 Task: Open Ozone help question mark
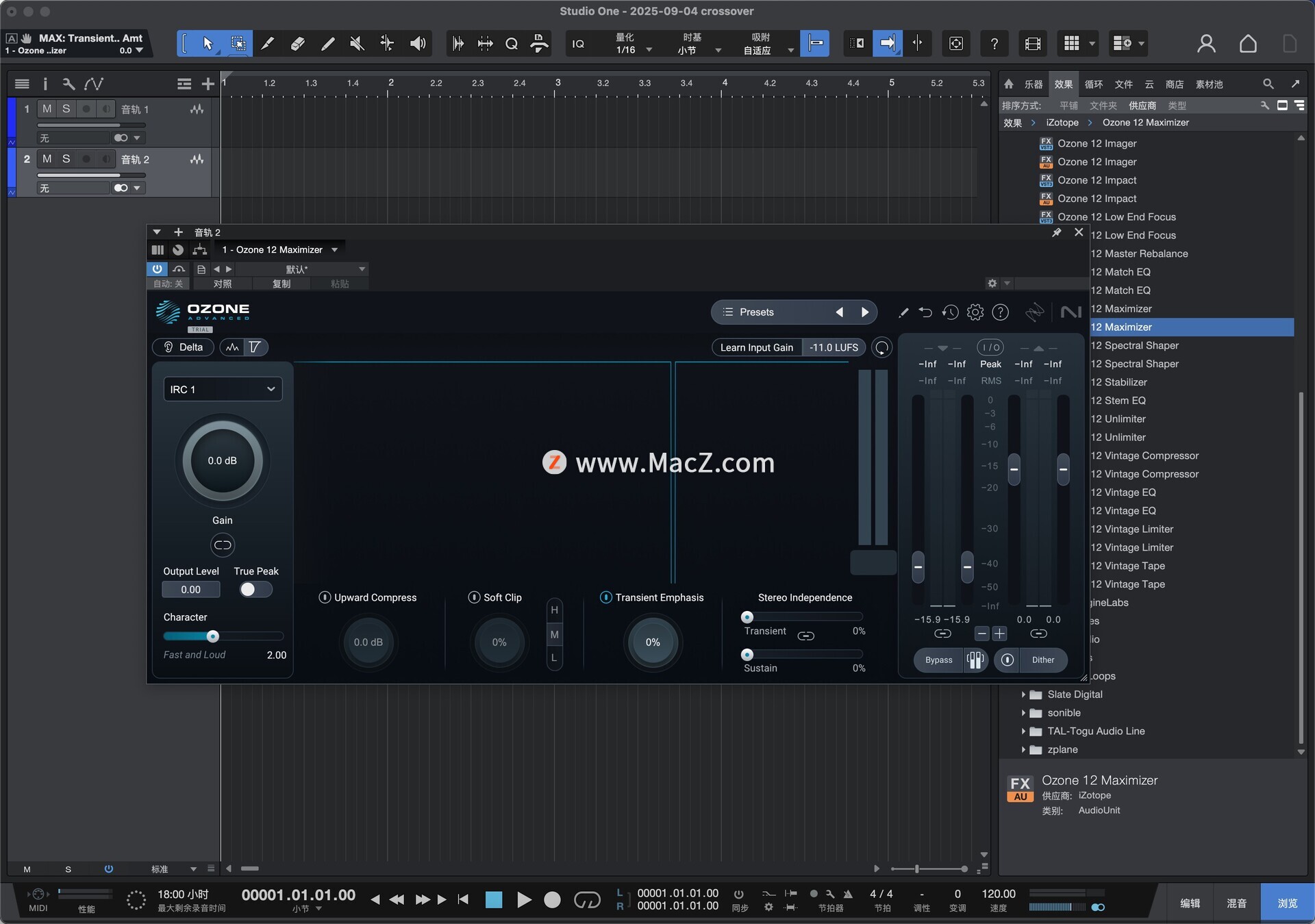coord(1001,312)
